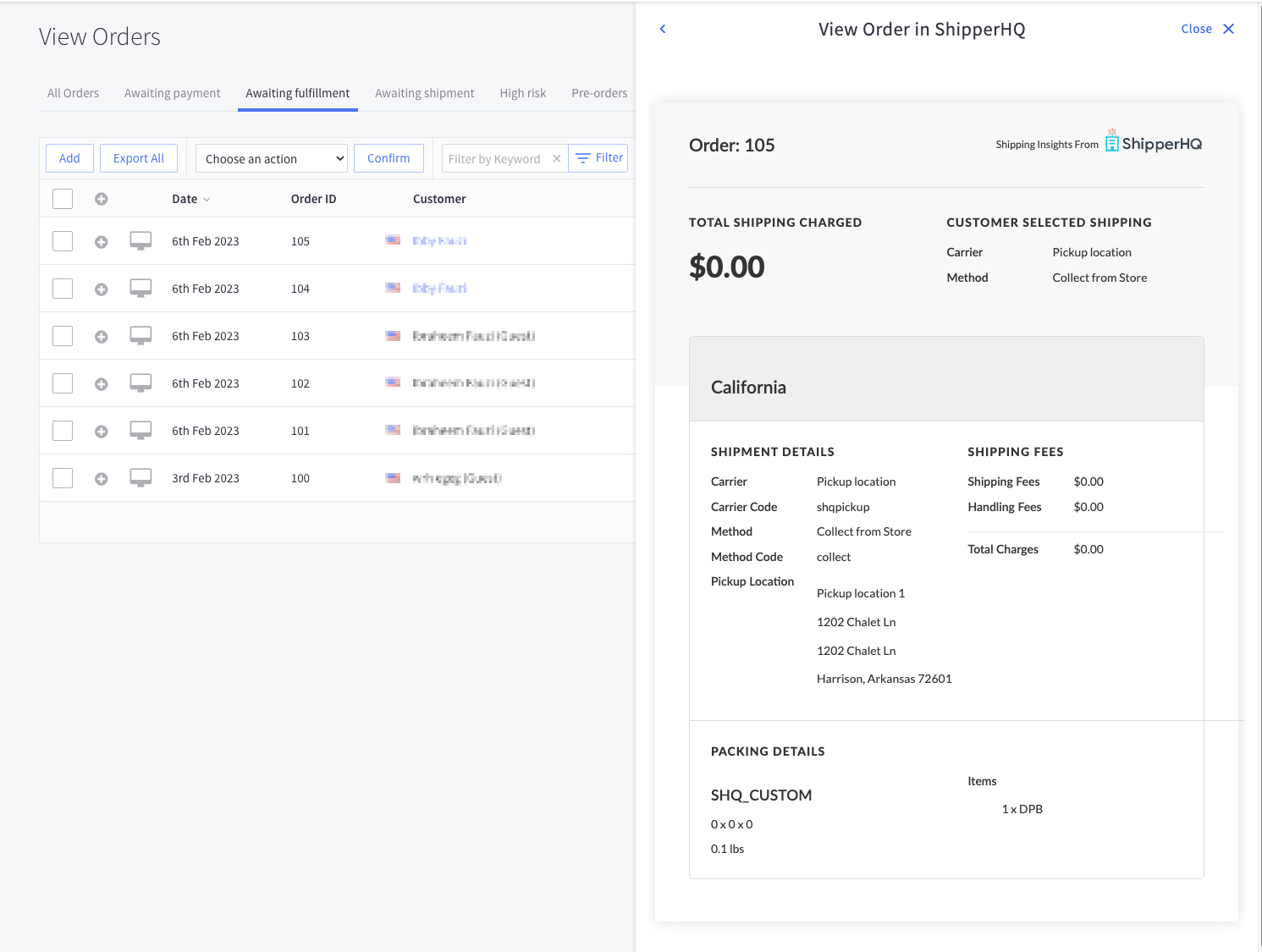Click the US flag beside order 102
Viewport: 1262px width, 952px height.
tap(393, 382)
